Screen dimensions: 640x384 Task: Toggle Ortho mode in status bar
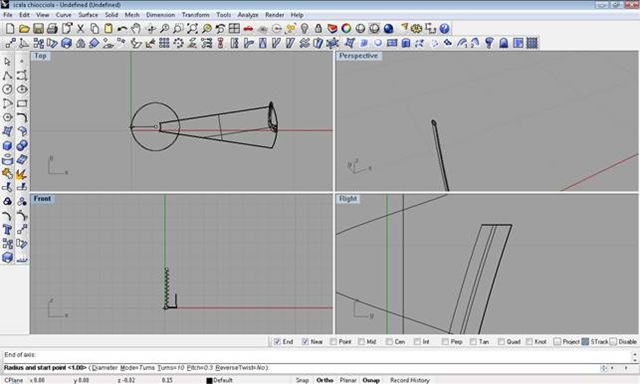[324, 380]
